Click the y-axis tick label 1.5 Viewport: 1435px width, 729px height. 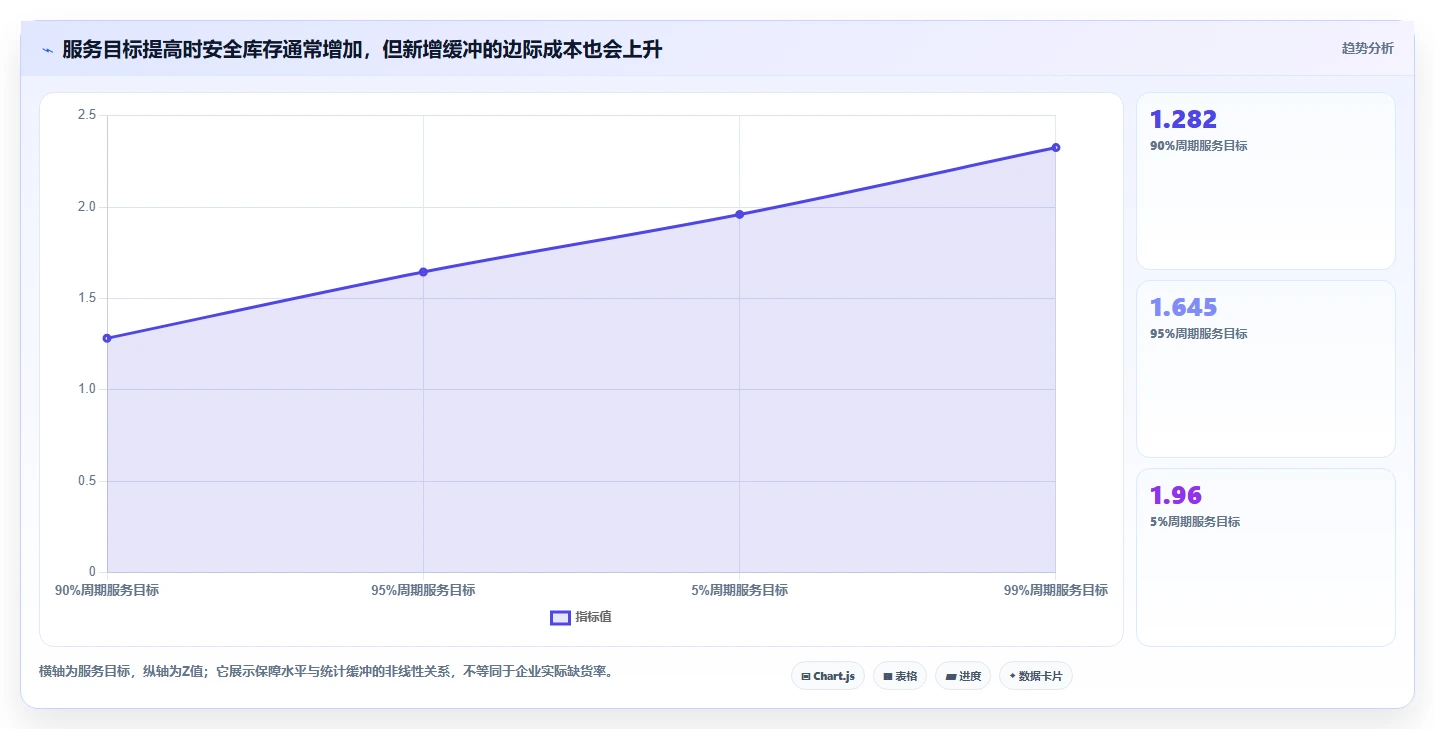tap(86, 298)
